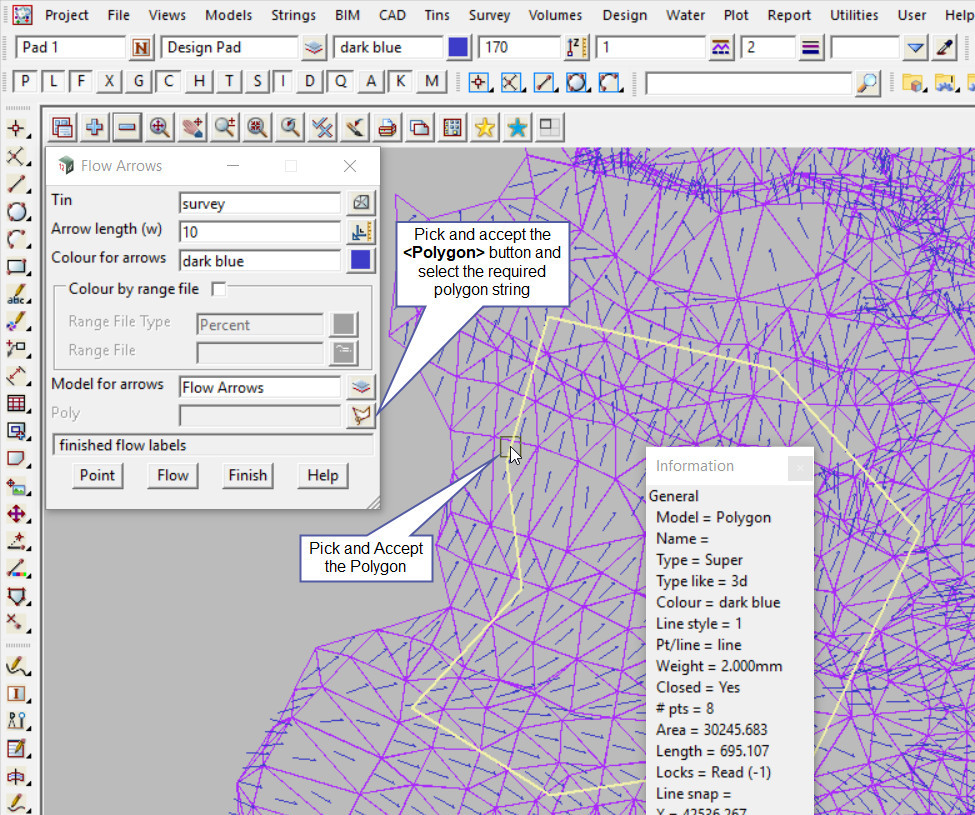The height and width of the screenshot is (815, 975).
Task: Click the measure icon beside Arrow length
Action: coord(360,232)
